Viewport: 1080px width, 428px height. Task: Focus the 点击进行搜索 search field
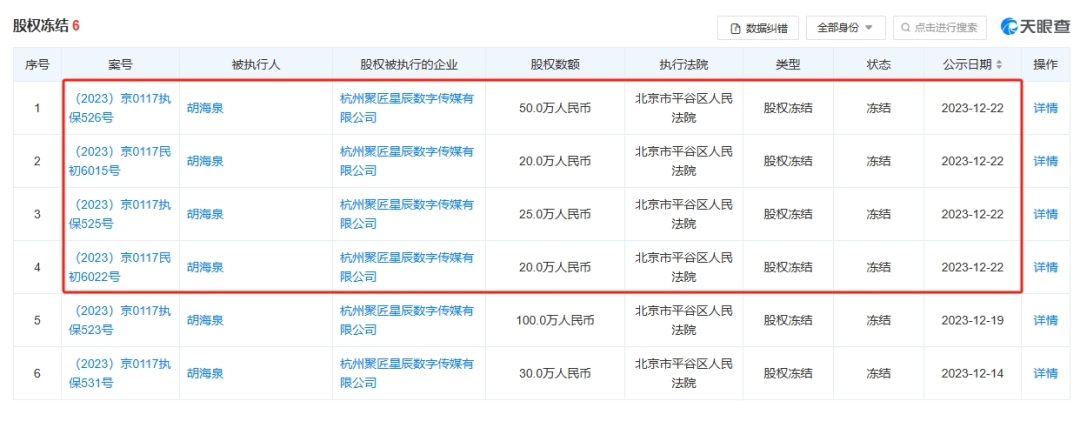point(939,28)
